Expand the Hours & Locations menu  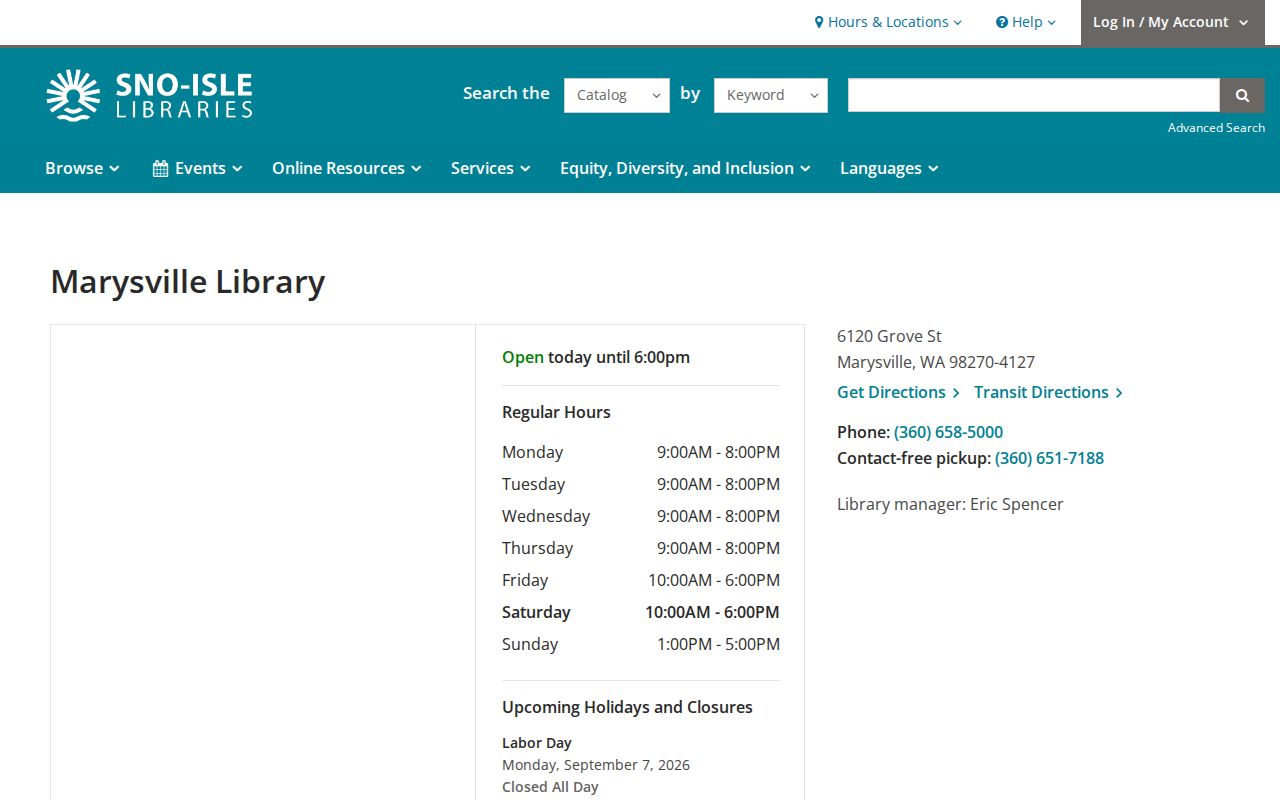[x=888, y=22]
